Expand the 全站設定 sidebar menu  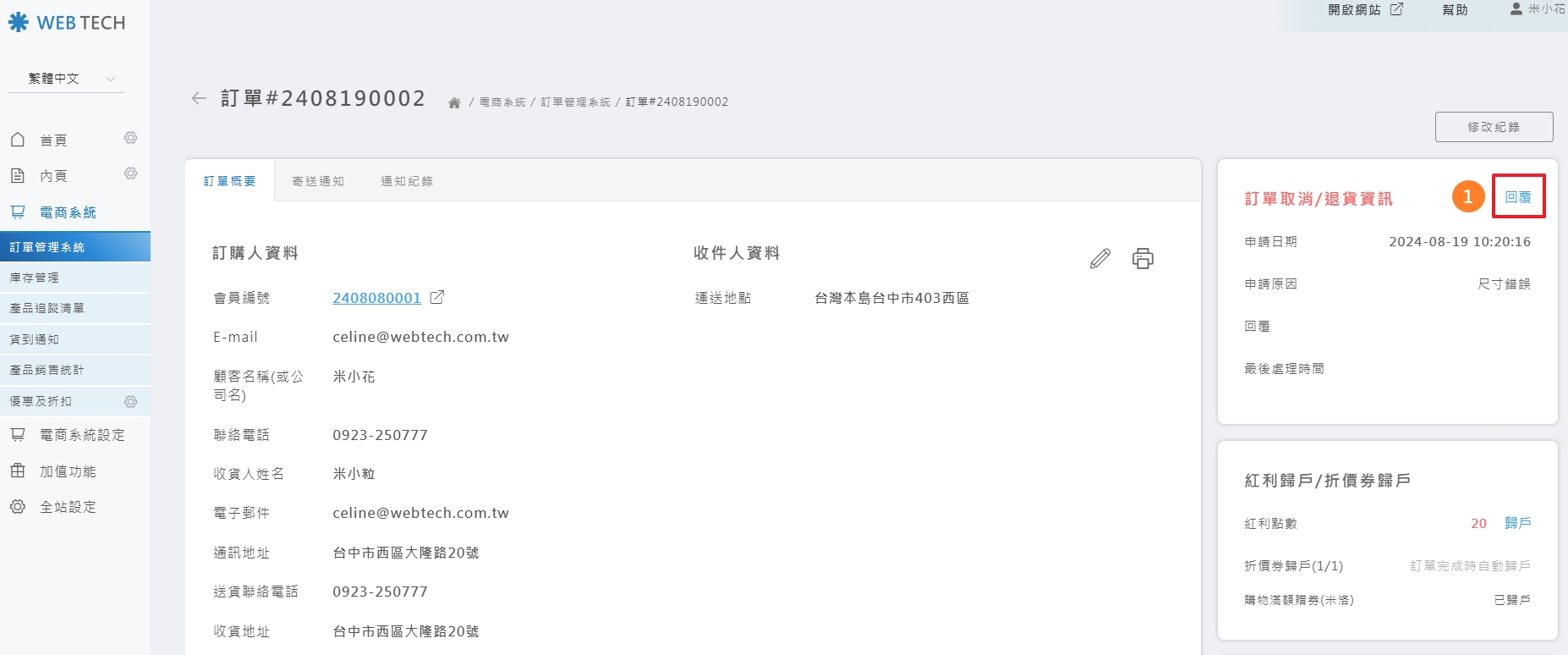tap(68, 507)
